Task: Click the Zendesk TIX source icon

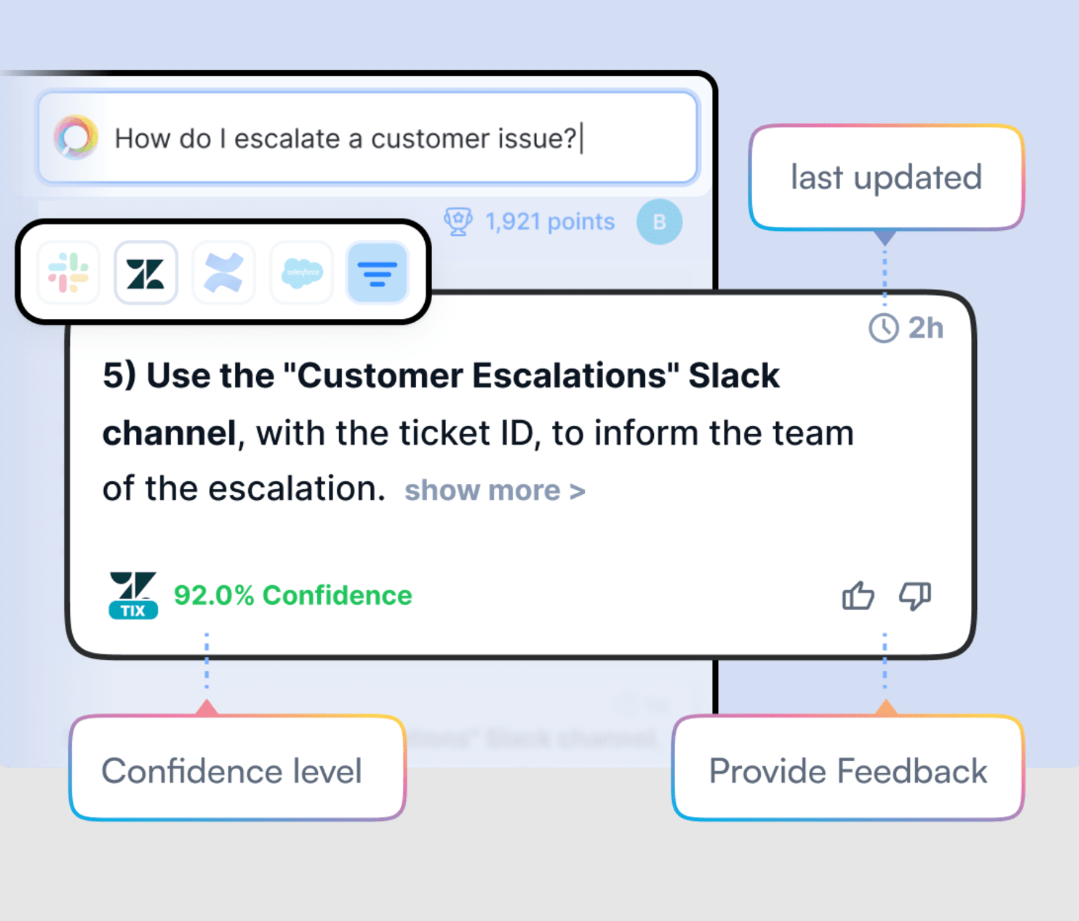Action: point(133,595)
